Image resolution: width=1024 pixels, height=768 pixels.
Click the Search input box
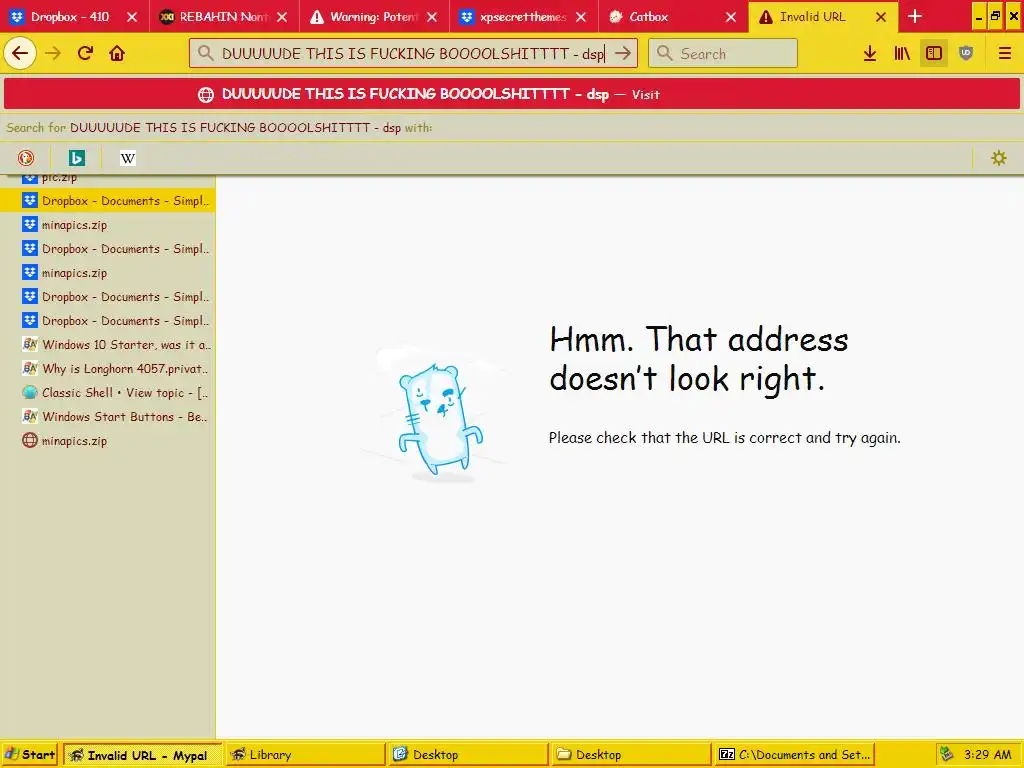pos(723,53)
